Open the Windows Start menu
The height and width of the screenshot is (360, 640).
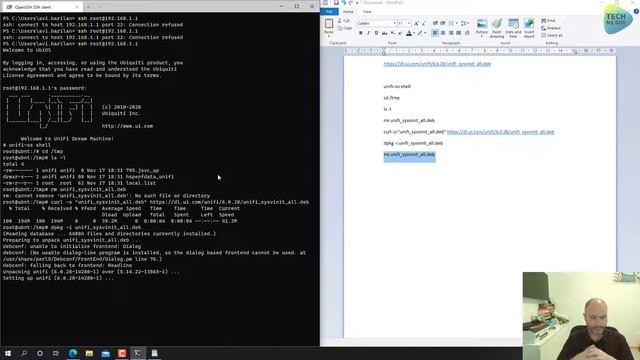8,353
